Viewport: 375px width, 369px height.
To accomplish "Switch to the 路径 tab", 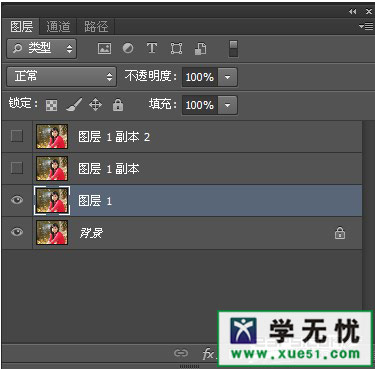I will pos(96,26).
